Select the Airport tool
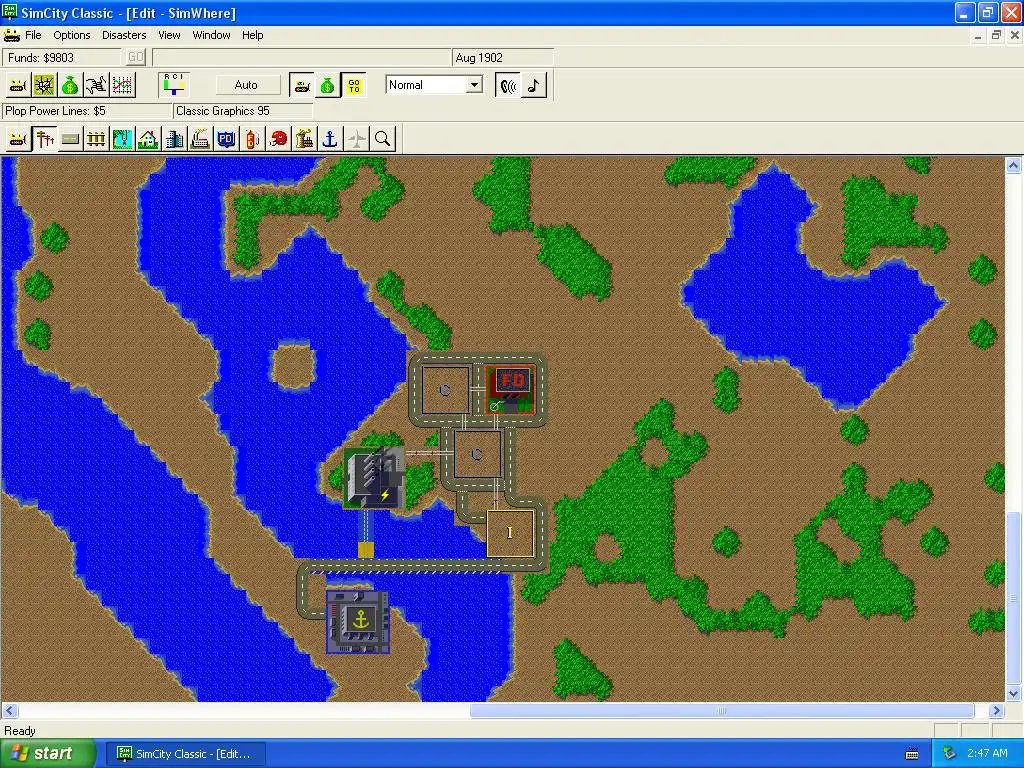The height and width of the screenshot is (768, 1024). [357, 139]
